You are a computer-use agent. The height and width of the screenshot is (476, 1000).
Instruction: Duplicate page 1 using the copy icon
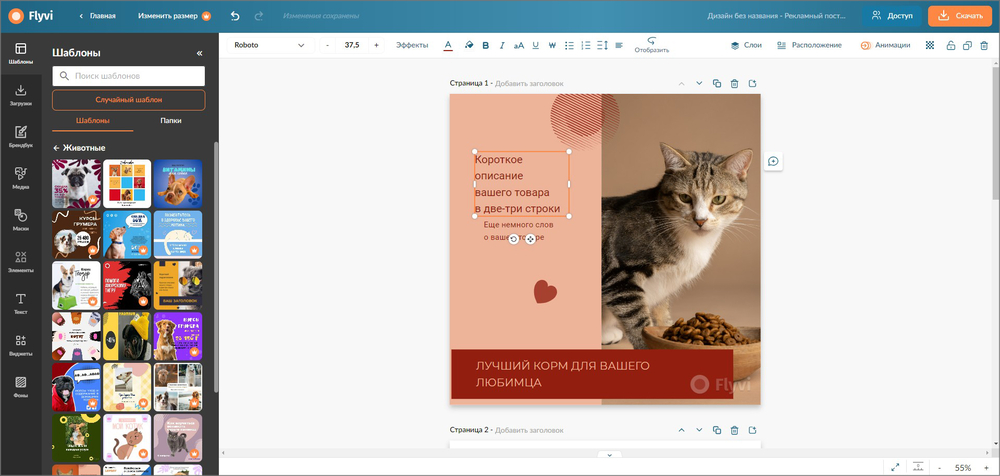point(717,84)
